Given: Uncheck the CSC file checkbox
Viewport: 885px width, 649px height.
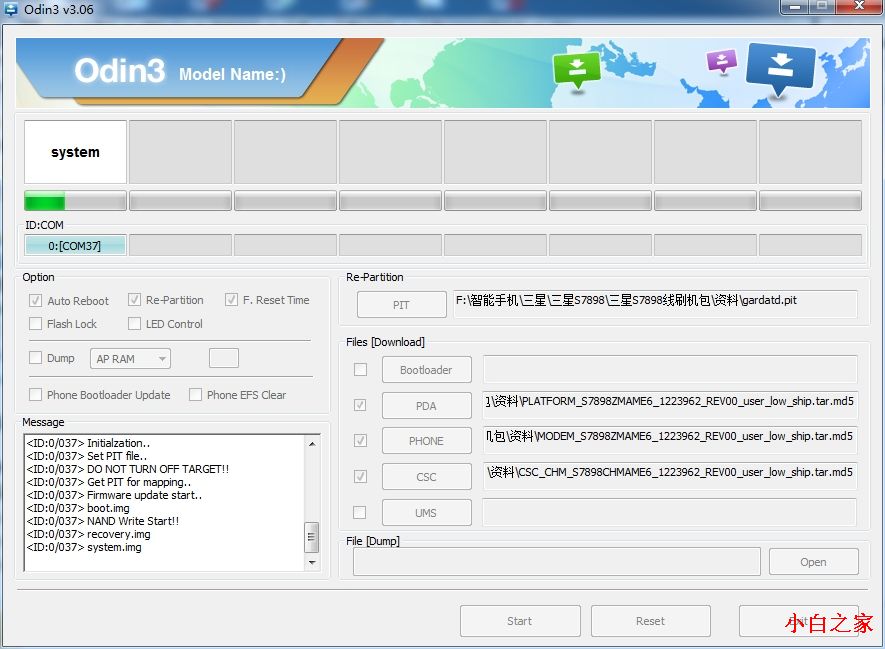Looking at the screenshot, I should tap(360, 477).
